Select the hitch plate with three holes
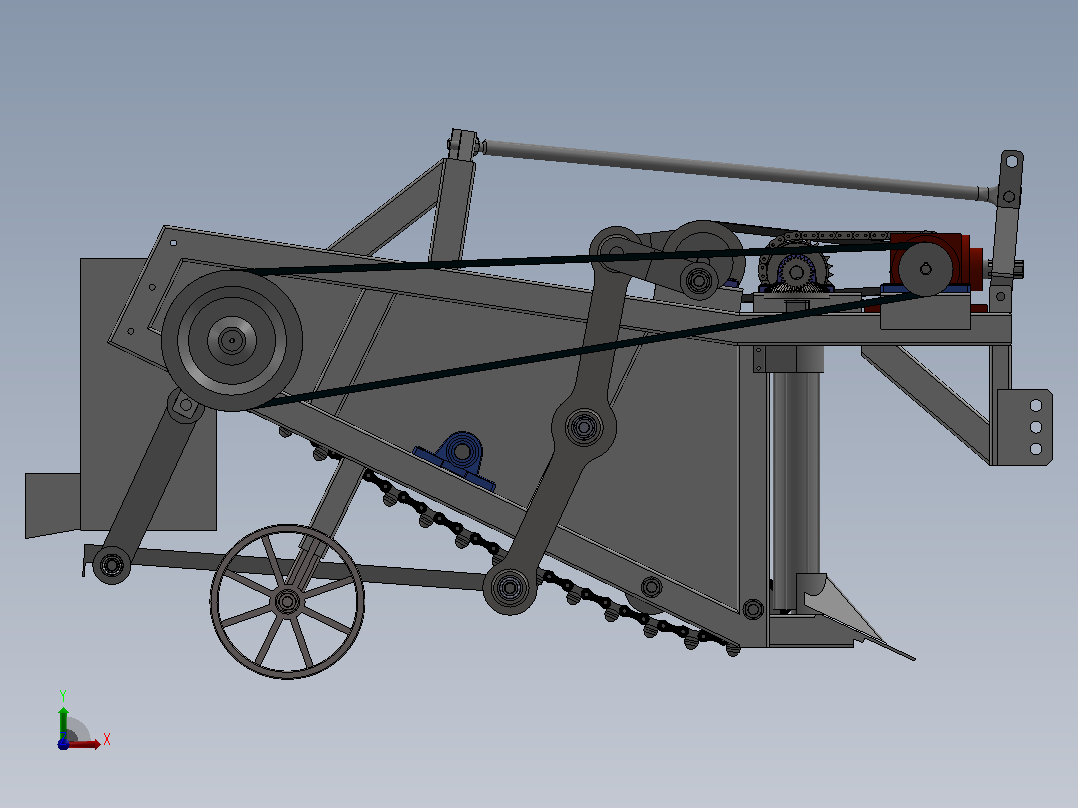The width and height of the screenshot is (1078, 808). coord(1024,427)
